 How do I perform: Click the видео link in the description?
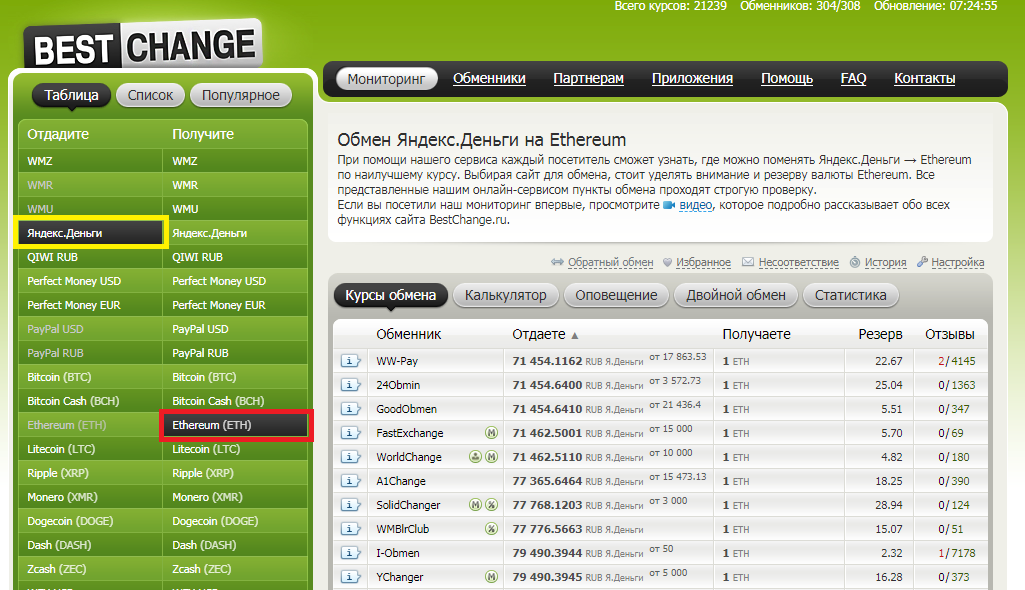696,205
